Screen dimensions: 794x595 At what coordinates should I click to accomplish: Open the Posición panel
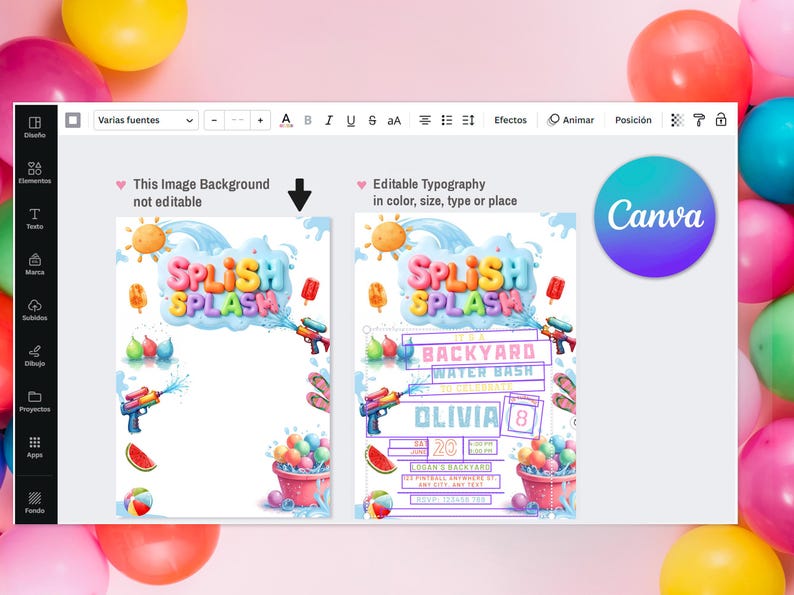[x=633, y=120]
